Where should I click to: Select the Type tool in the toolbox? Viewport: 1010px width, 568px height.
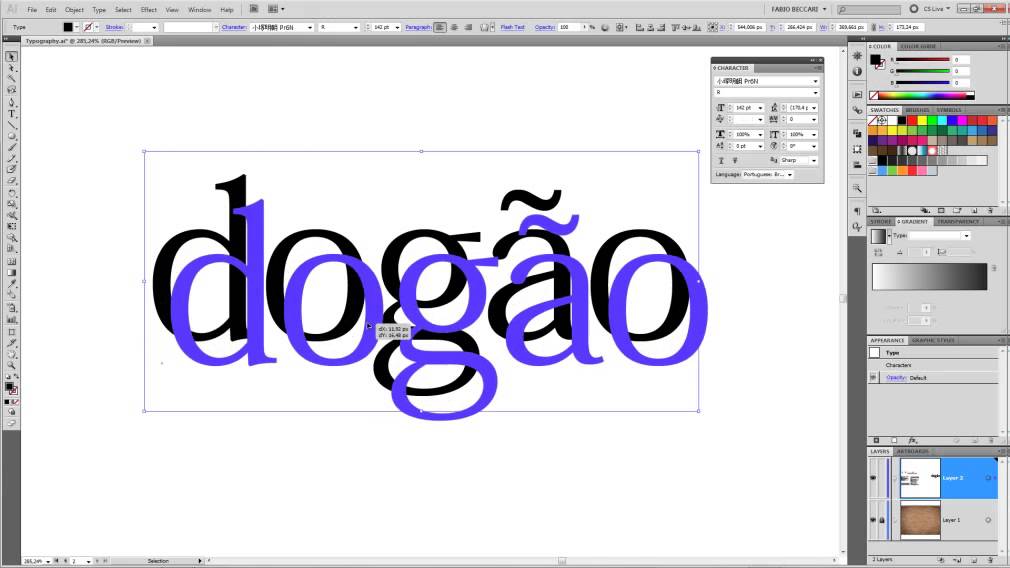point(11,113)
